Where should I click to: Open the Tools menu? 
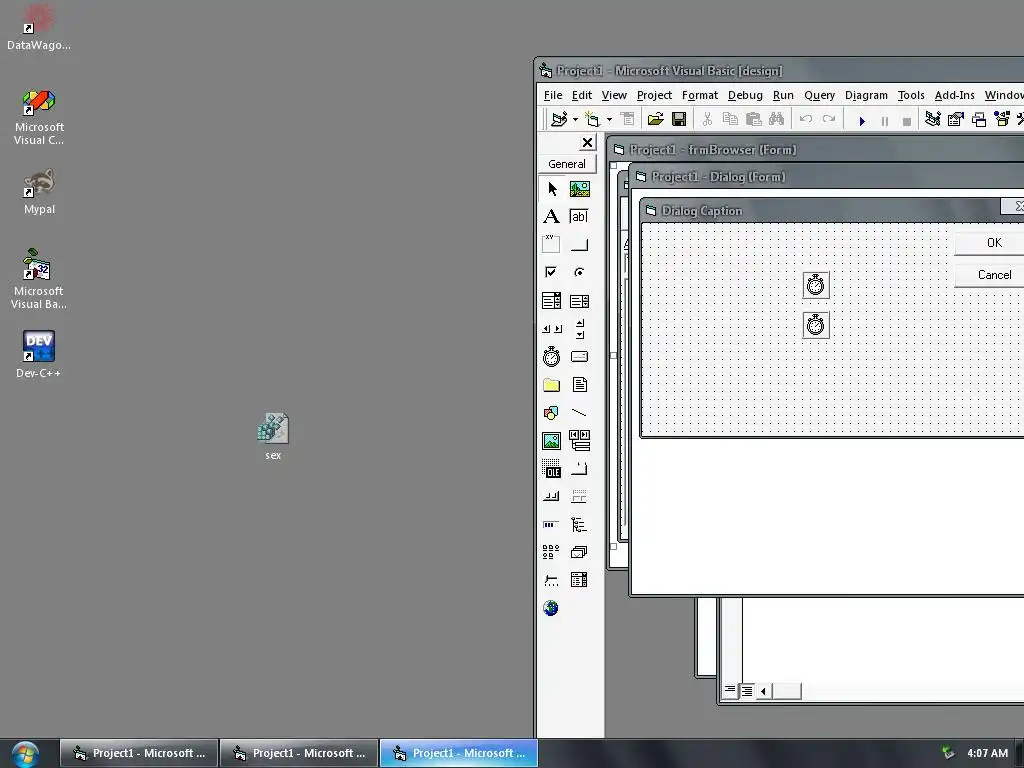pos(911,95)
